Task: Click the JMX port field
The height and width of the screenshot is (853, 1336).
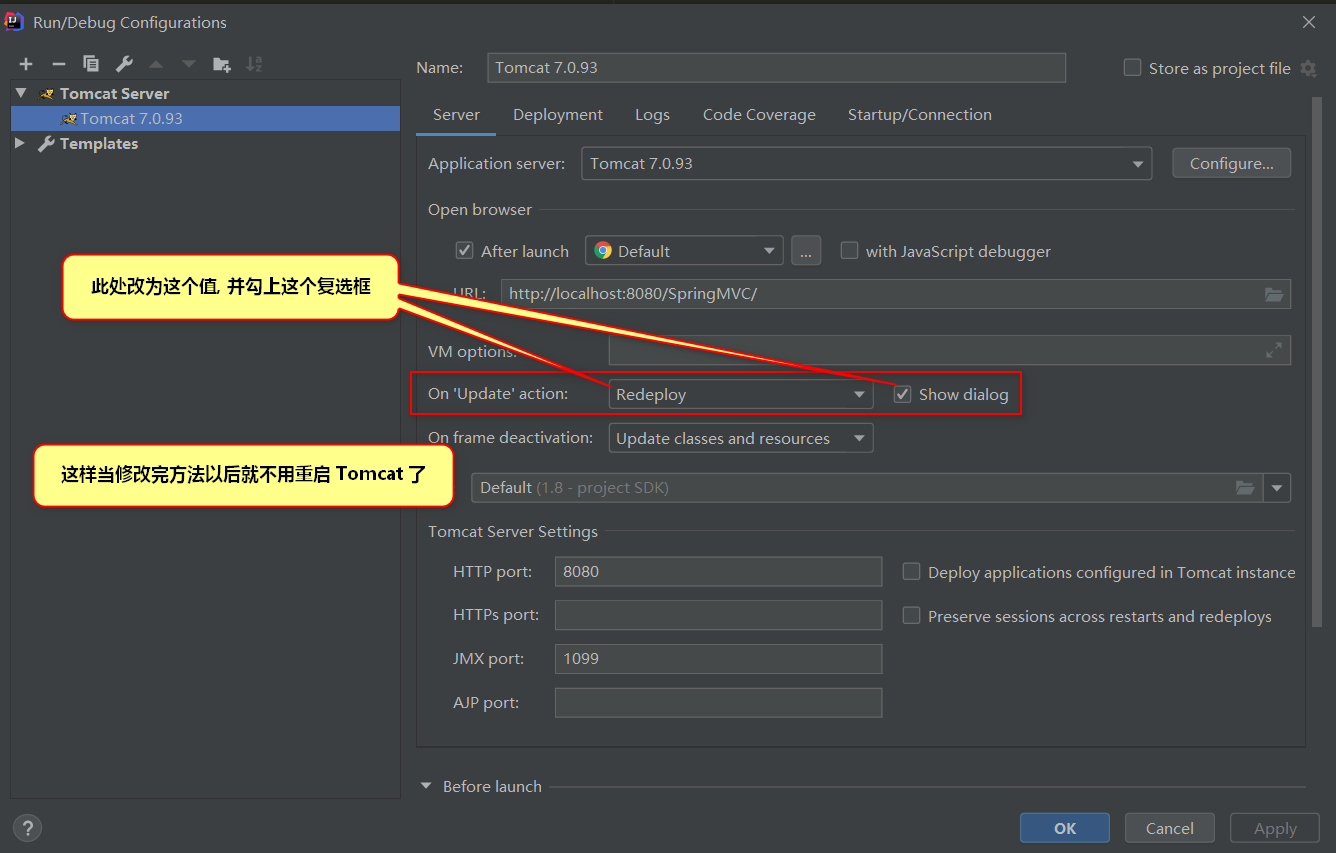Action: tap(718, 658)
